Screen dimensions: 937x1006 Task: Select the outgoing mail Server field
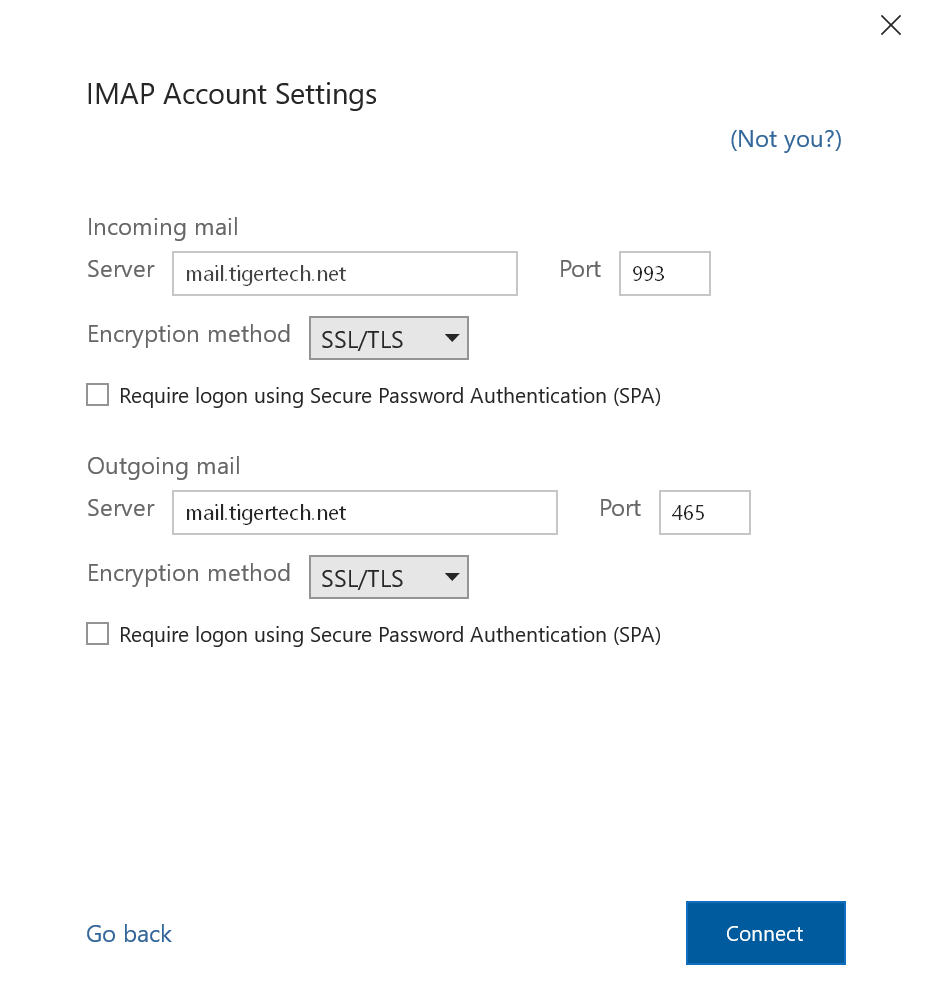[364, 512]
